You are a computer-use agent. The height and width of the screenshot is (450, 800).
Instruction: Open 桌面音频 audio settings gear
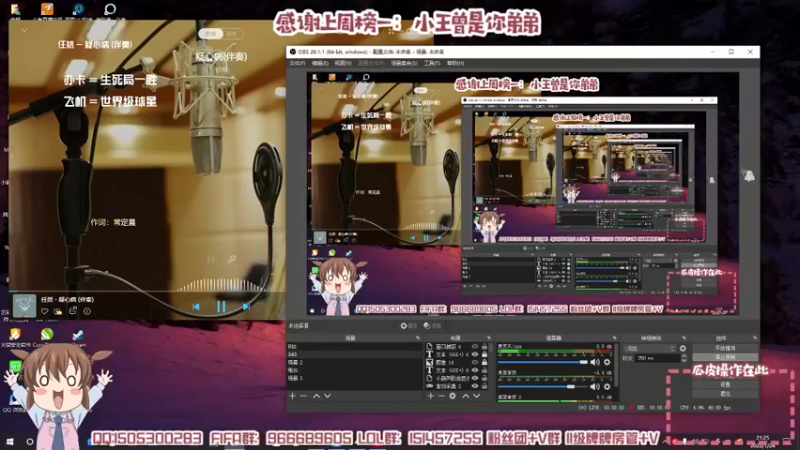coord(607,387)
